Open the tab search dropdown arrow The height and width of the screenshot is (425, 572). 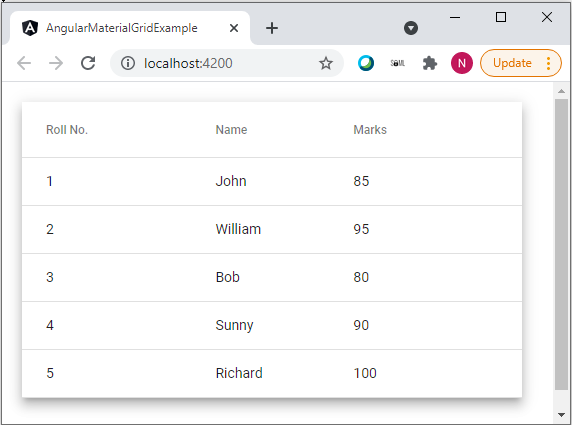tap(411, 28)
